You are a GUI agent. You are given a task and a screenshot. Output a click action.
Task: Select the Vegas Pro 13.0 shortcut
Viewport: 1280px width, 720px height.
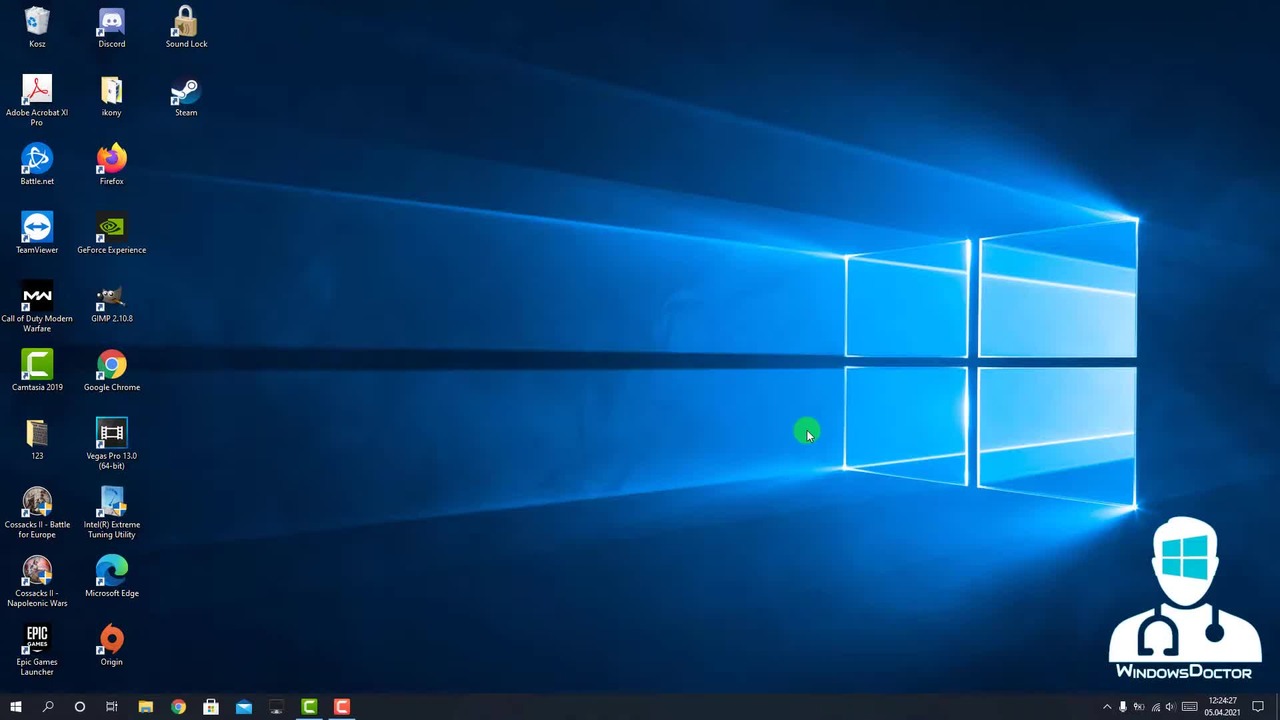(x=111, y=444)
